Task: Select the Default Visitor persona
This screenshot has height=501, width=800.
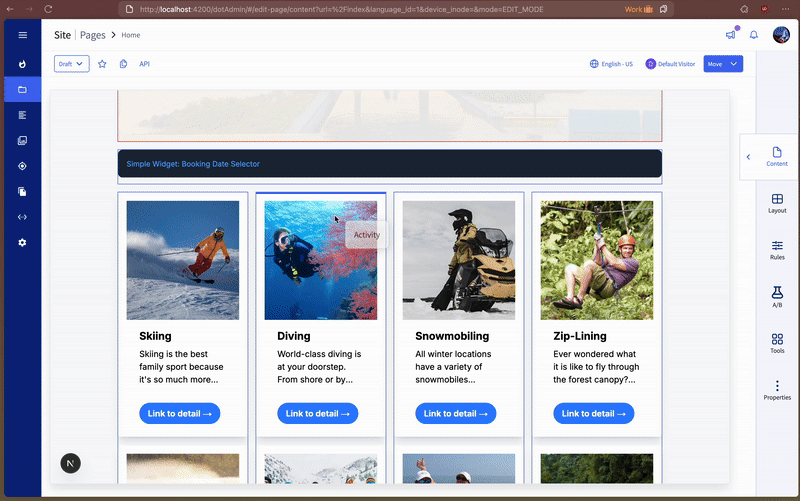Action: (x=670, y=64)
